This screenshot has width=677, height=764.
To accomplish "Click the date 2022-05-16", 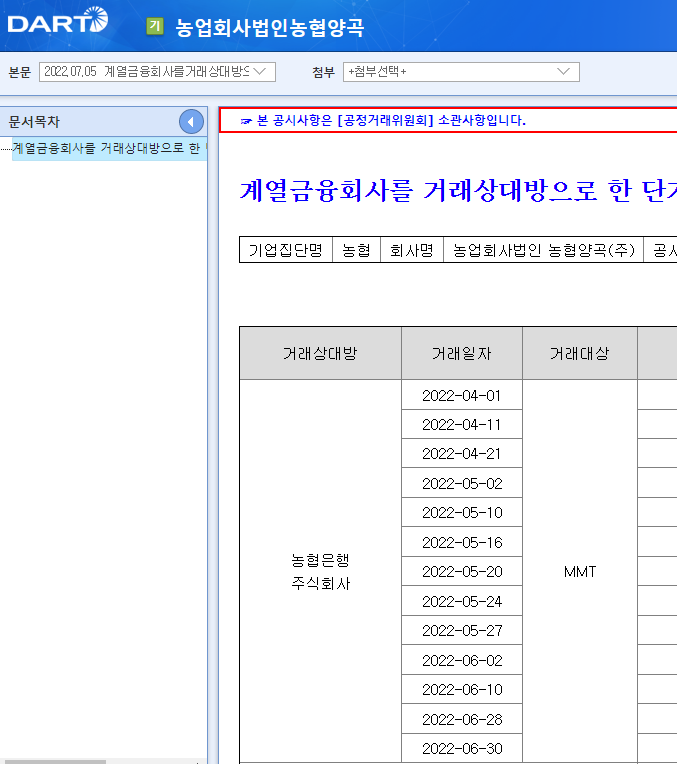I will 462,542.
